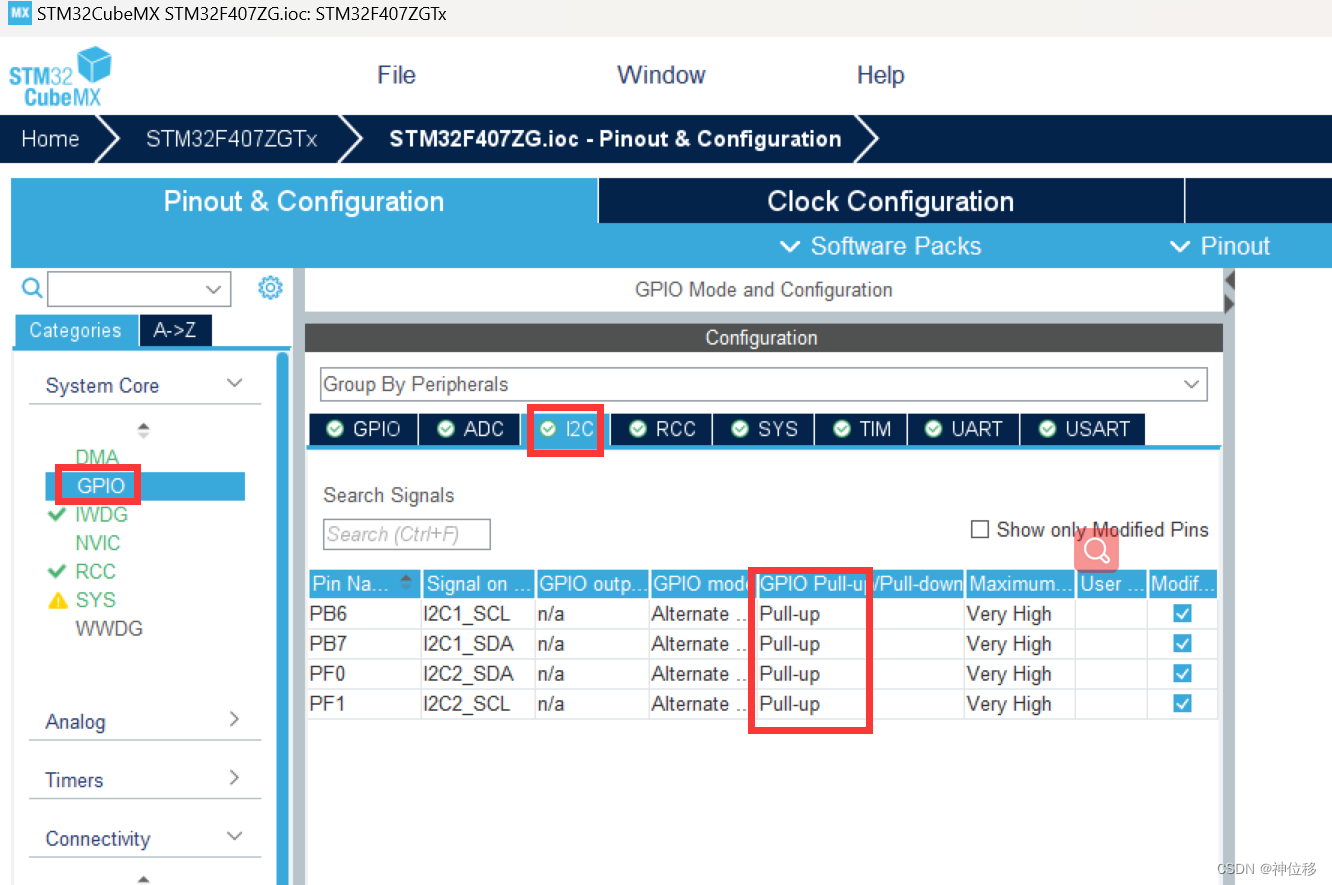Select the USART peripheral tab

pyautogui.click(x=1083, y=429)
